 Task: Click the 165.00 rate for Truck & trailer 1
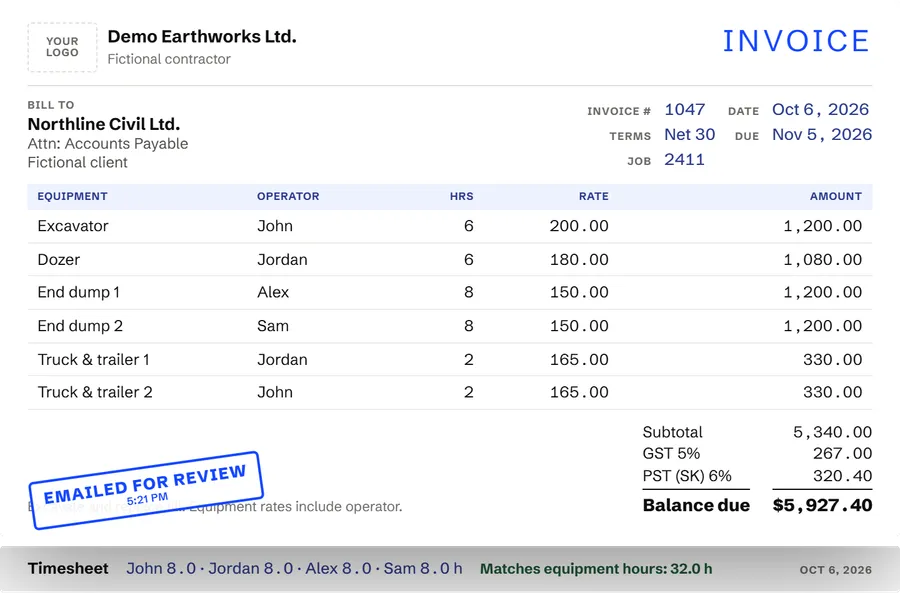pos(579,360)
